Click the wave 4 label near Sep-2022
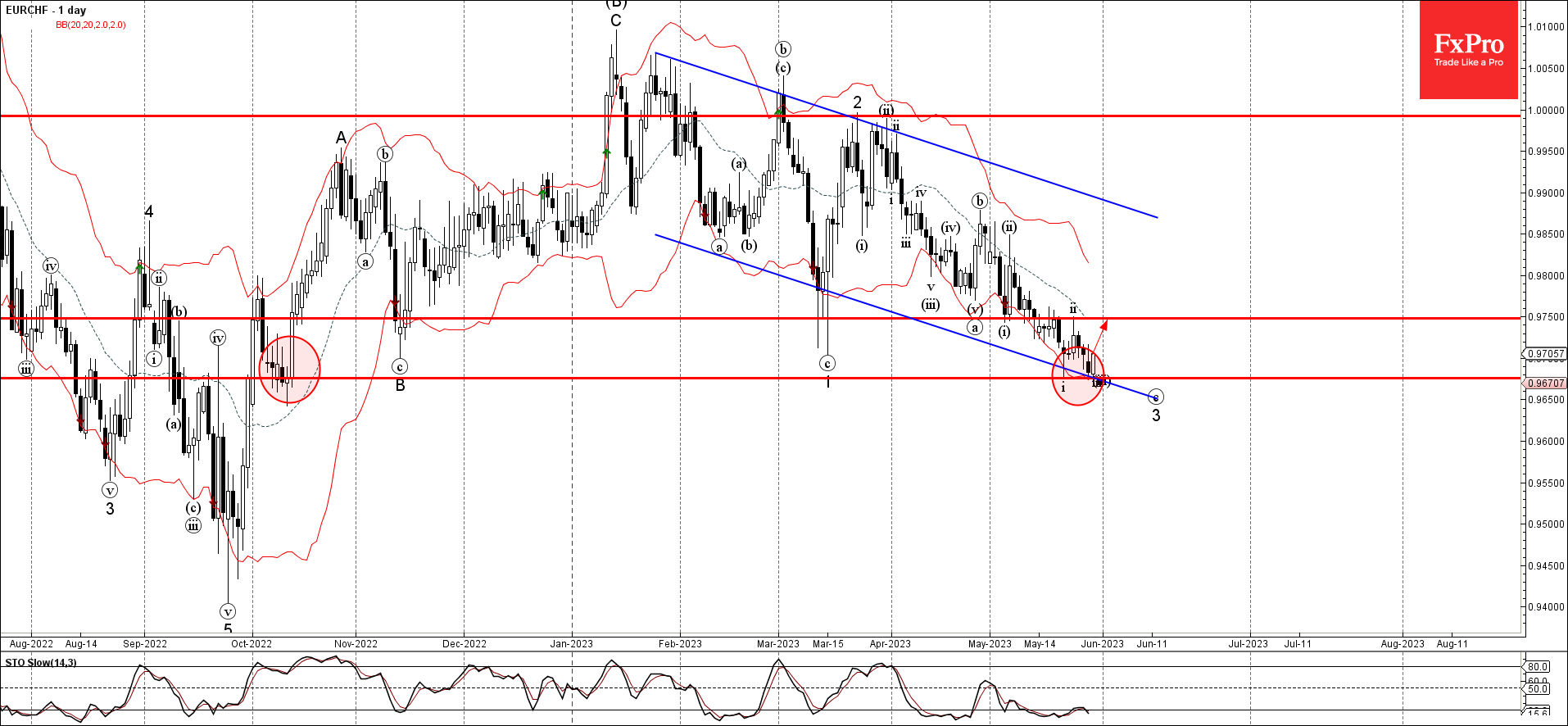This screenshot has height=726, width=1568. coord(149,211)
